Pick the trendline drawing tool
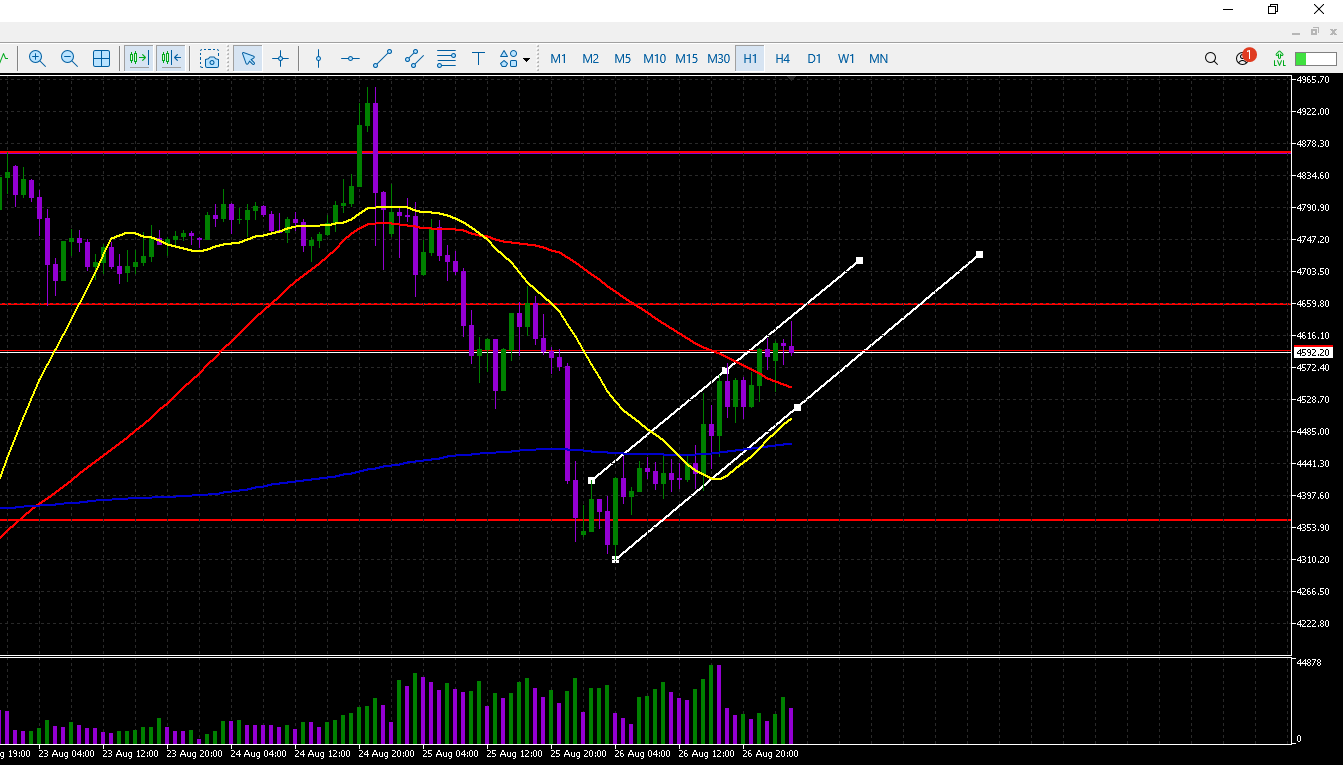 tap(382, 59)
